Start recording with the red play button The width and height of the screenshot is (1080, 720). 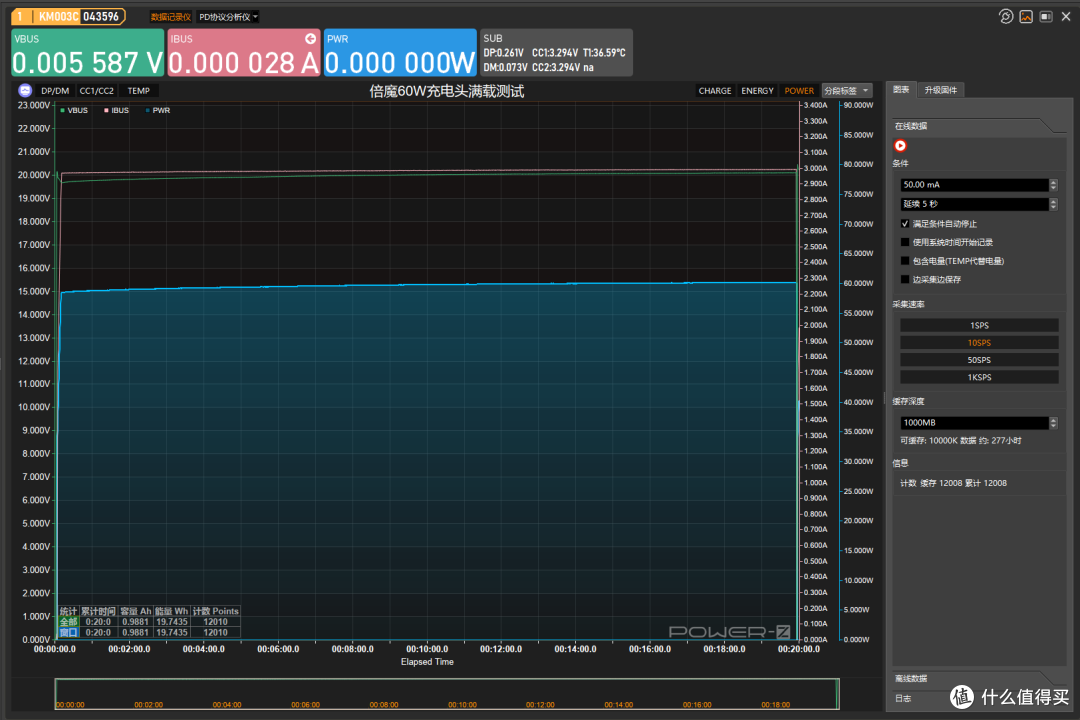(900, 145)
